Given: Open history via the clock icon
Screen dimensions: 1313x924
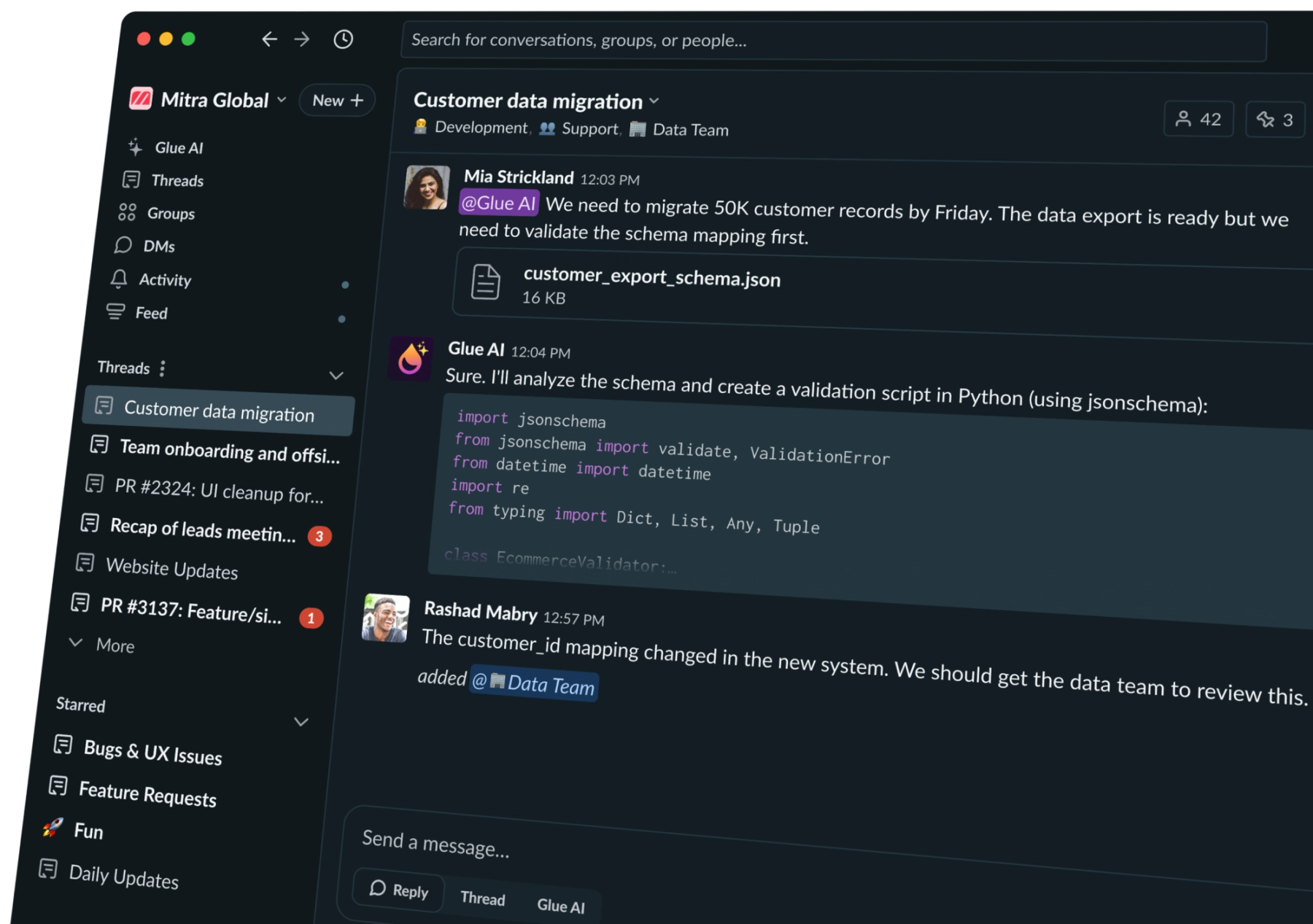Looking at the screenshot, I should 344,39.
